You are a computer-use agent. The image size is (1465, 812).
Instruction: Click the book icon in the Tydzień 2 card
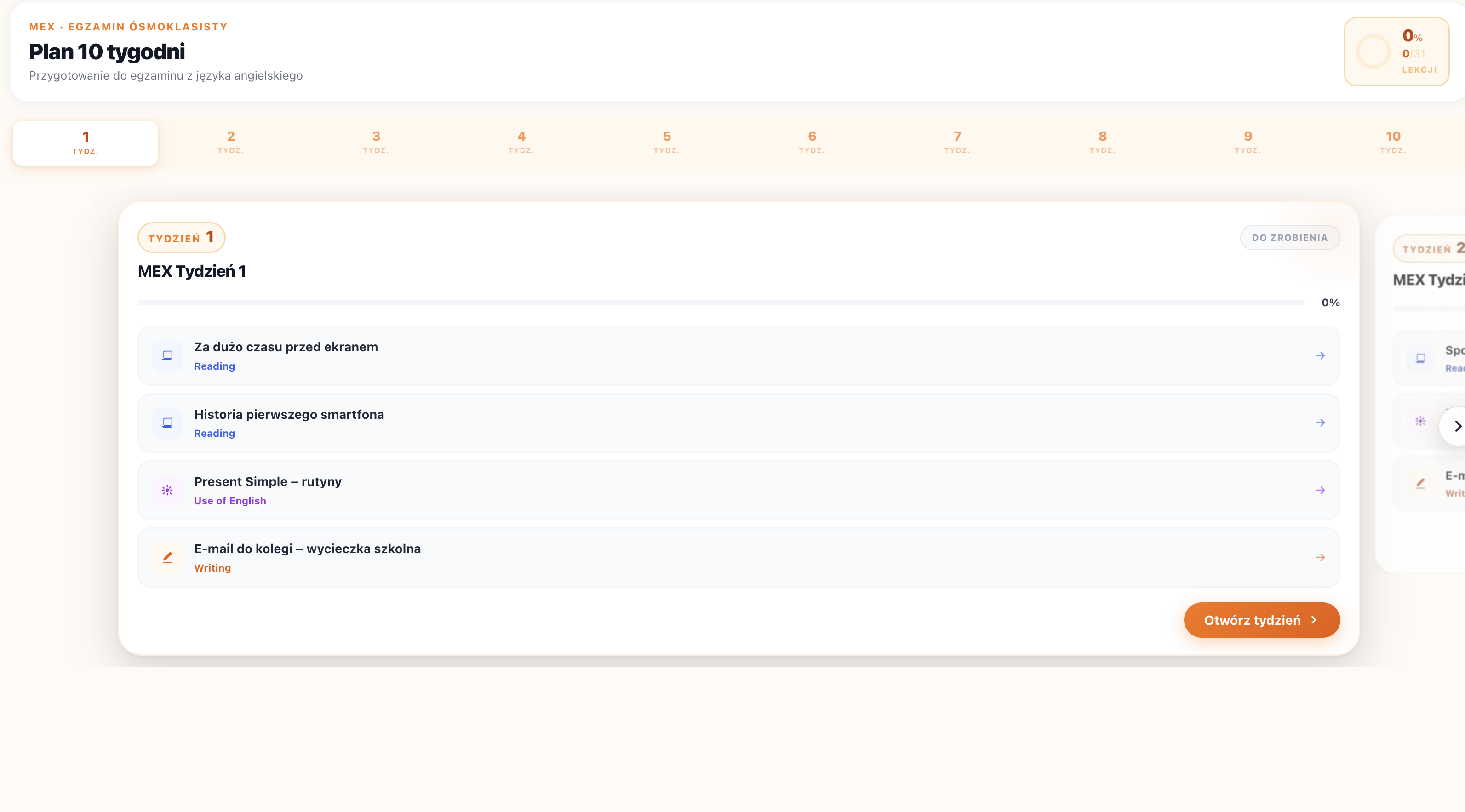coord(1420,358)
